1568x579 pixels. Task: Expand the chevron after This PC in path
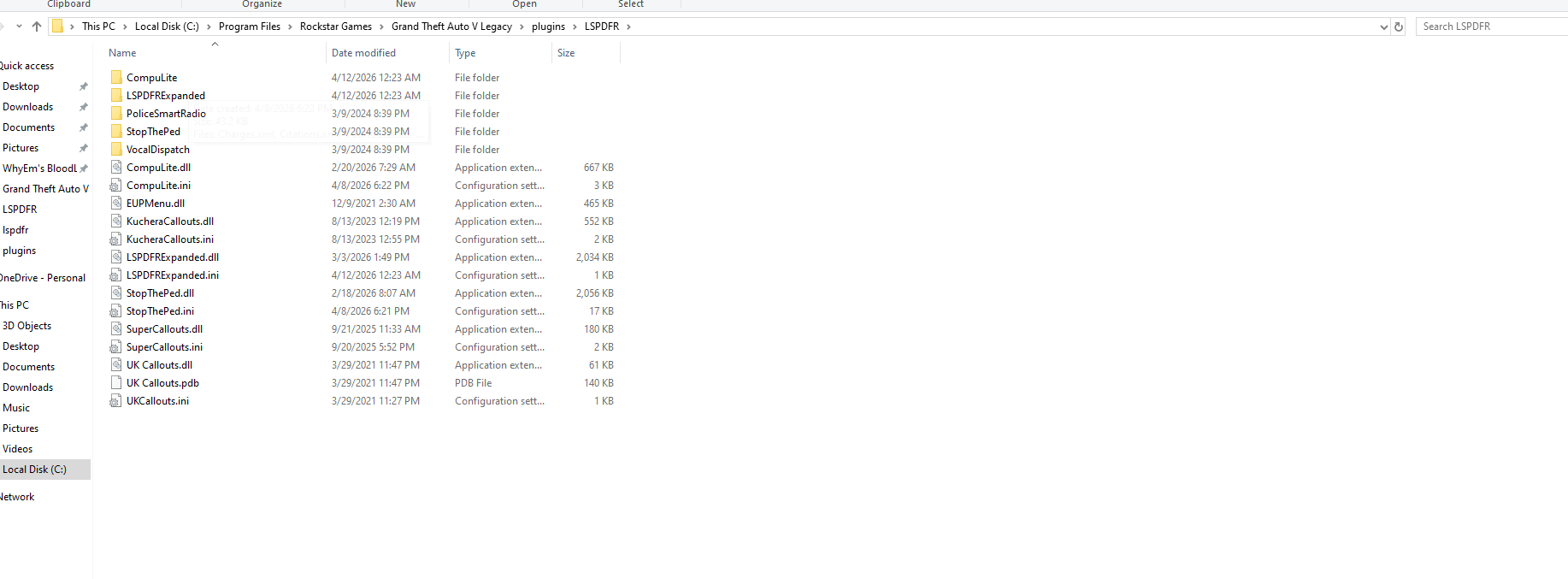coord(125,27)
